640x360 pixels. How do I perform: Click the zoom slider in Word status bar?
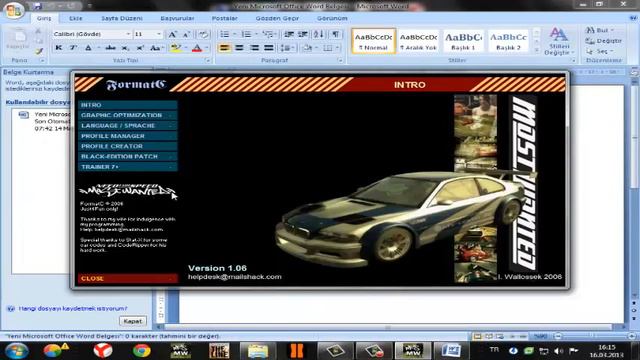click(x=592, y=336)
